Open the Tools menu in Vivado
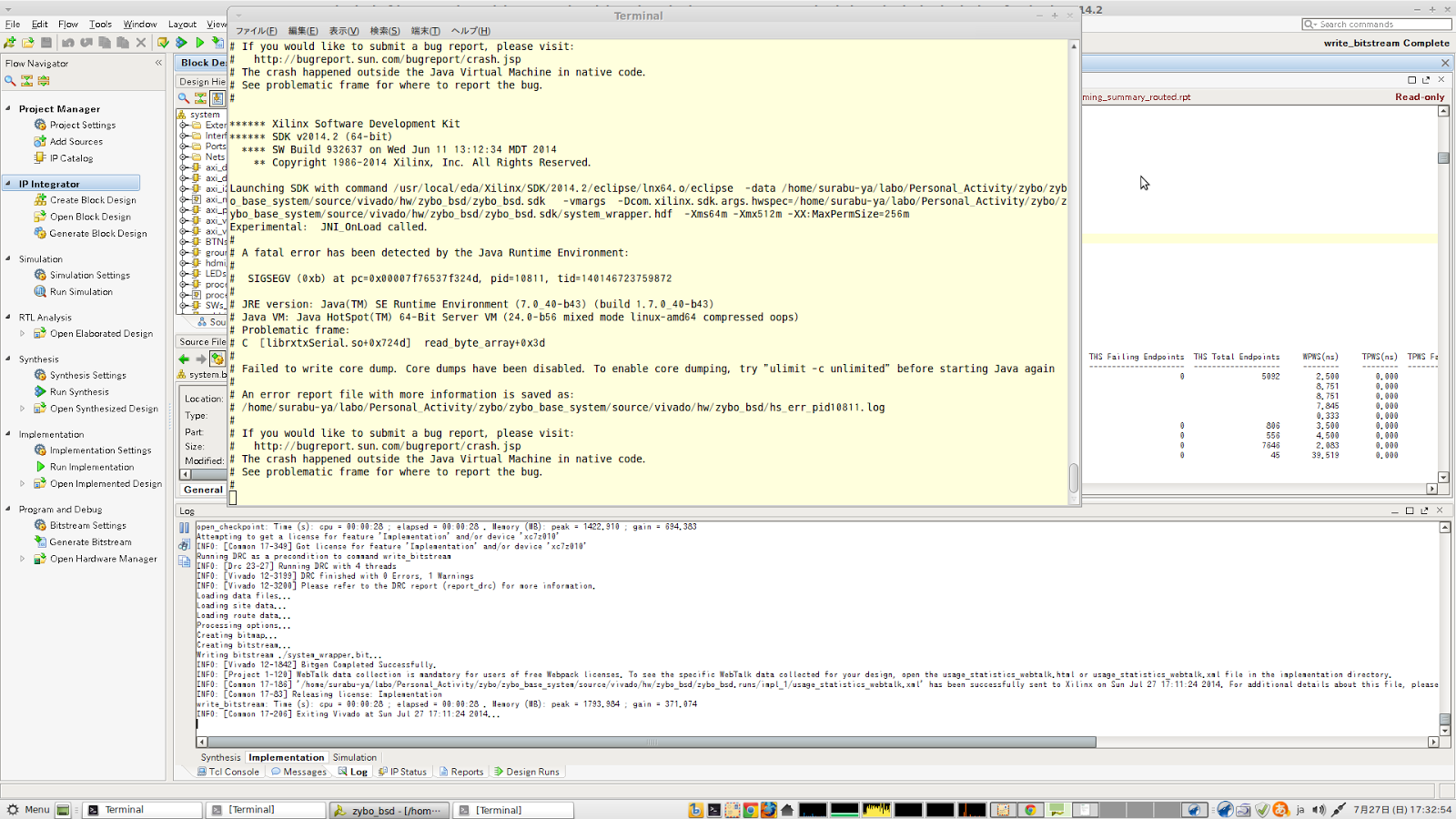The image size is (1456, 819). [100, 25]
